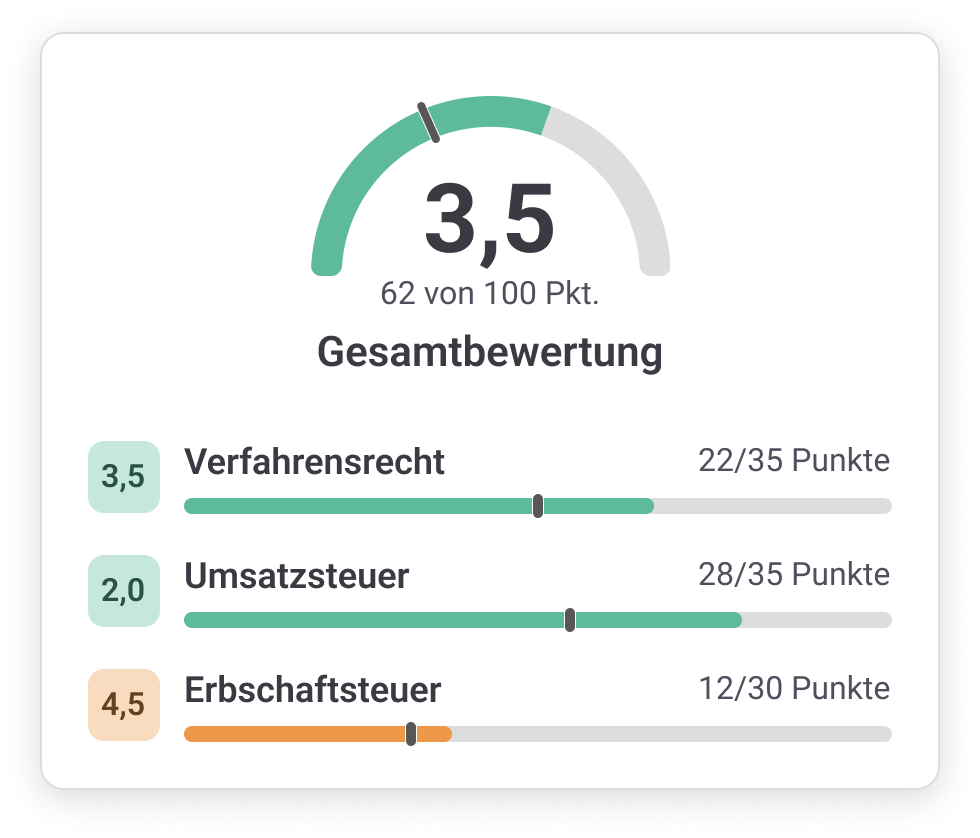The height and width of the screenshot is (838, 980).
Task: Click the large 3,5 overall grade
Action: 489,220
